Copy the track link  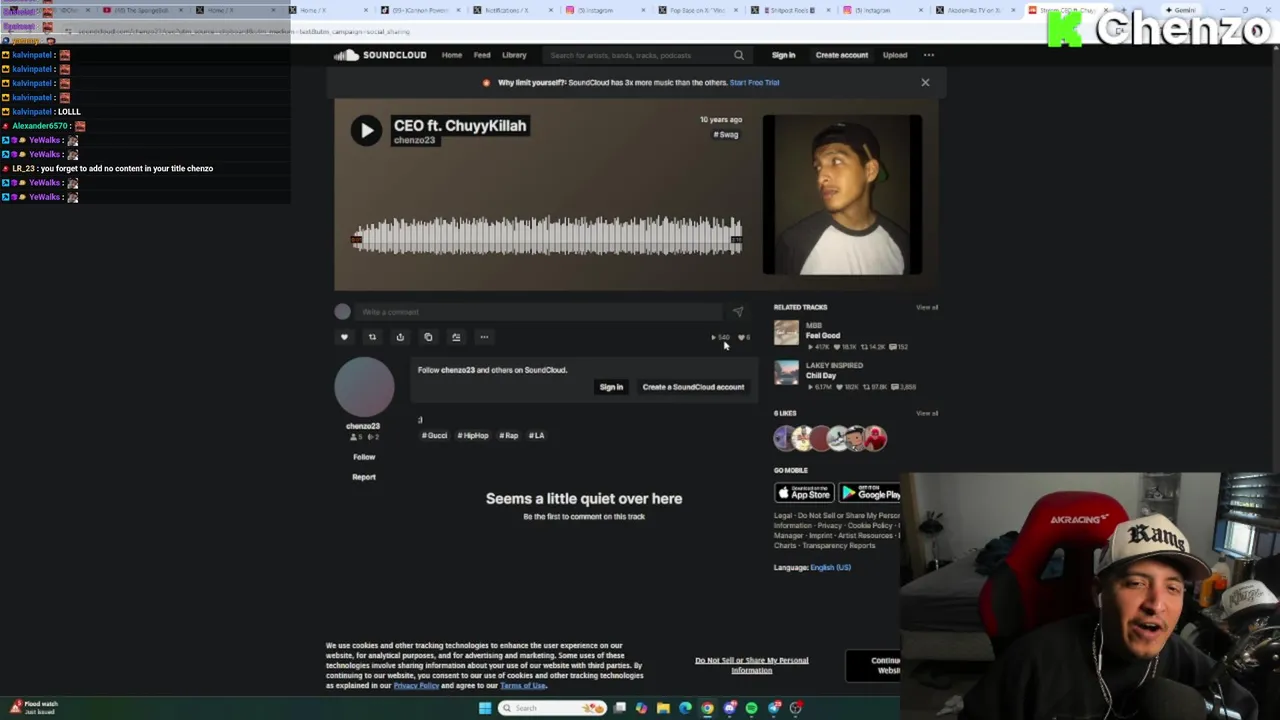tap(428, 337)
